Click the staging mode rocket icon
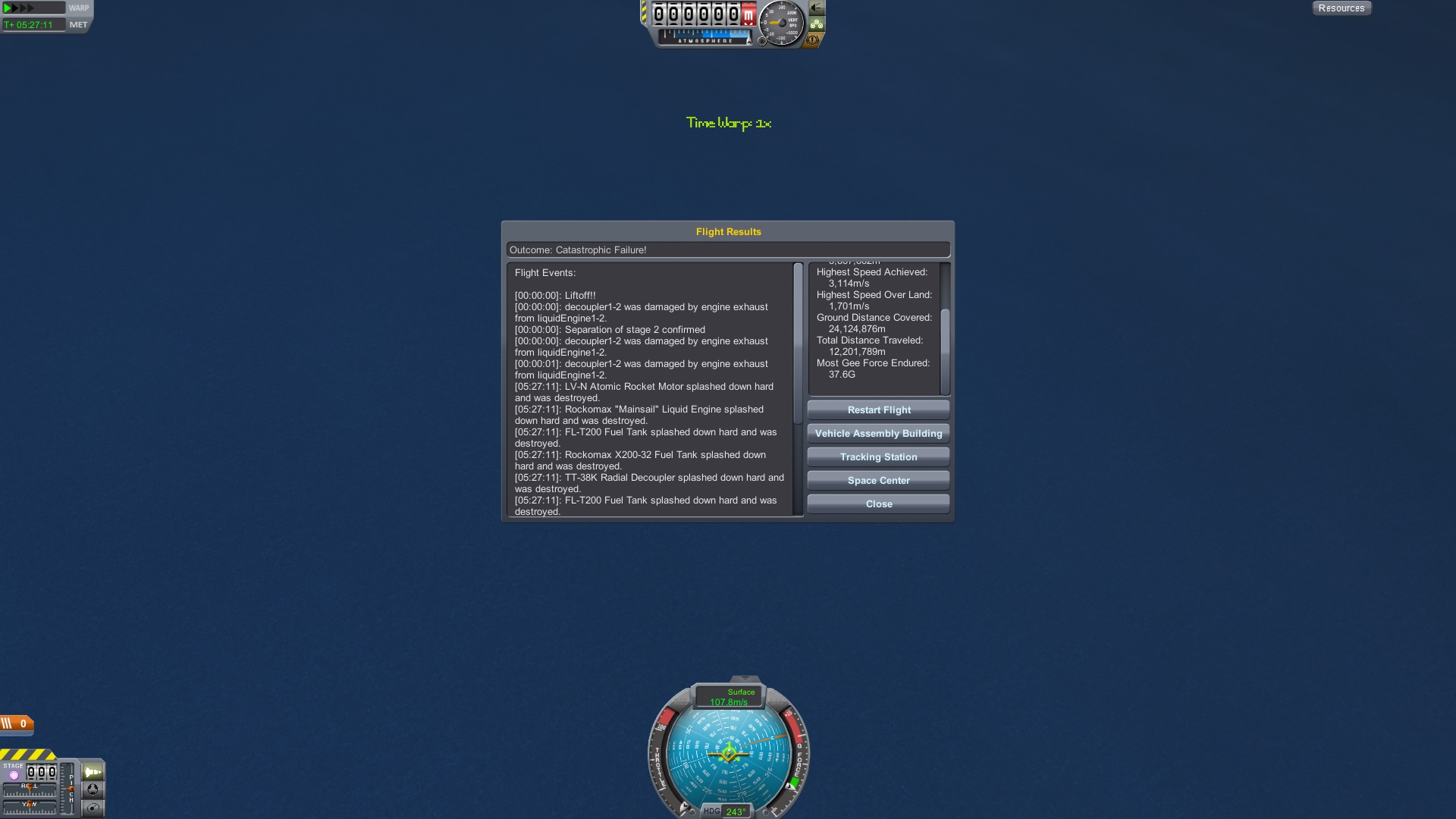Viewport: 1456px width, 819px height. point(93,772)
